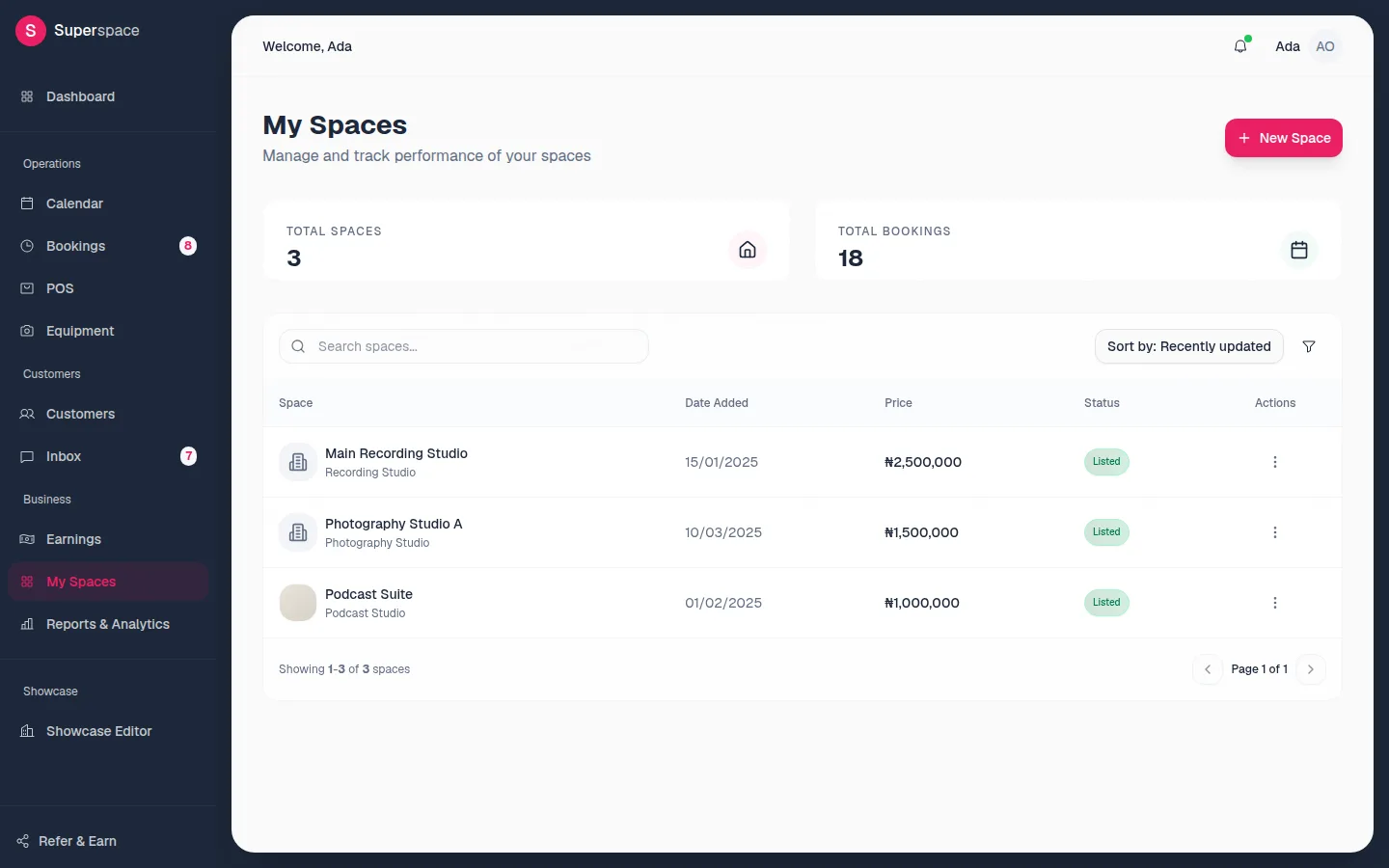The image size is (1389, 868).
Task: Go to previous page arrow
Action: tap(1208, 669)
